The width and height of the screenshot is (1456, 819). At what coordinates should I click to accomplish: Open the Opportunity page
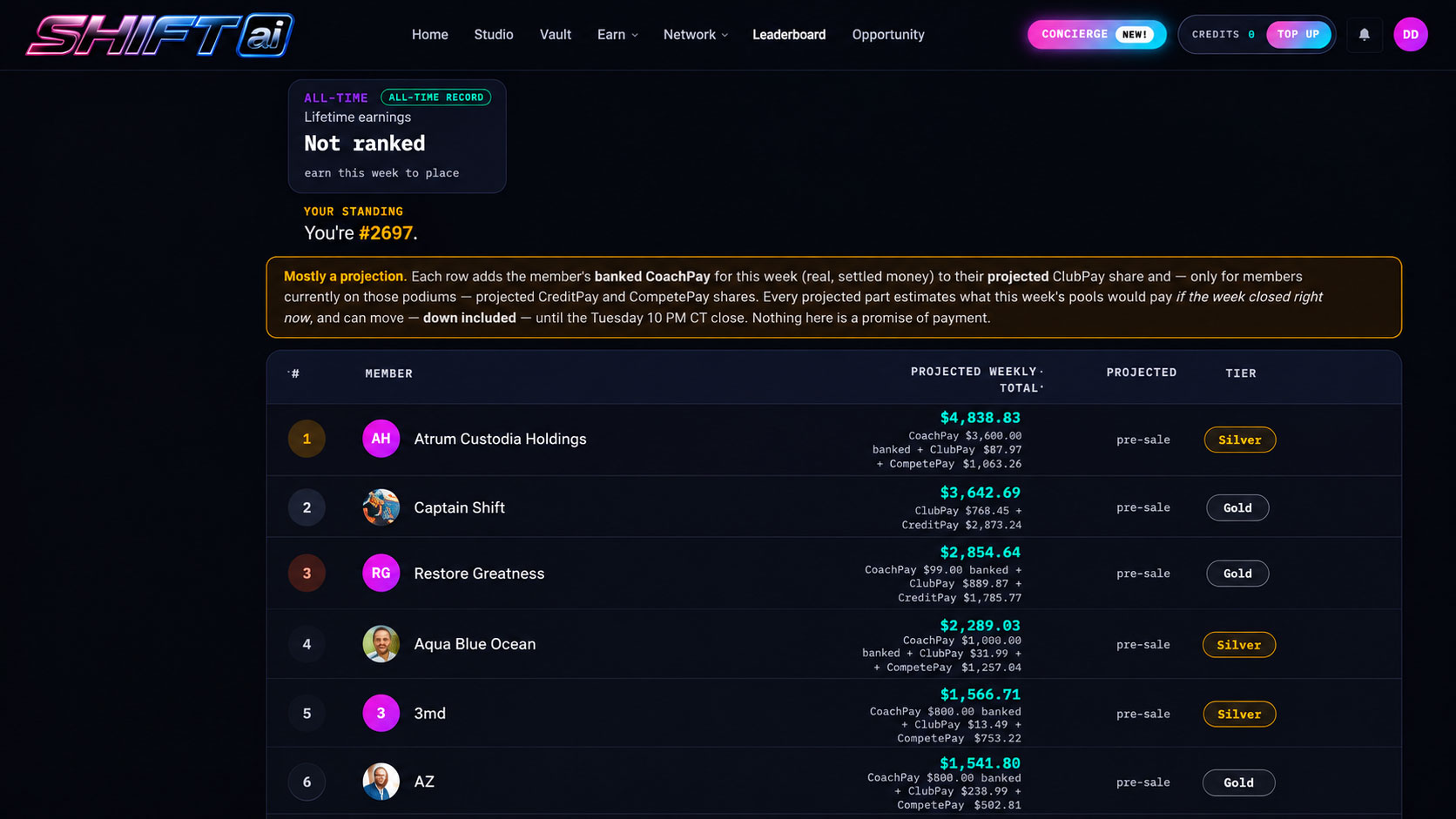[888, 35]
